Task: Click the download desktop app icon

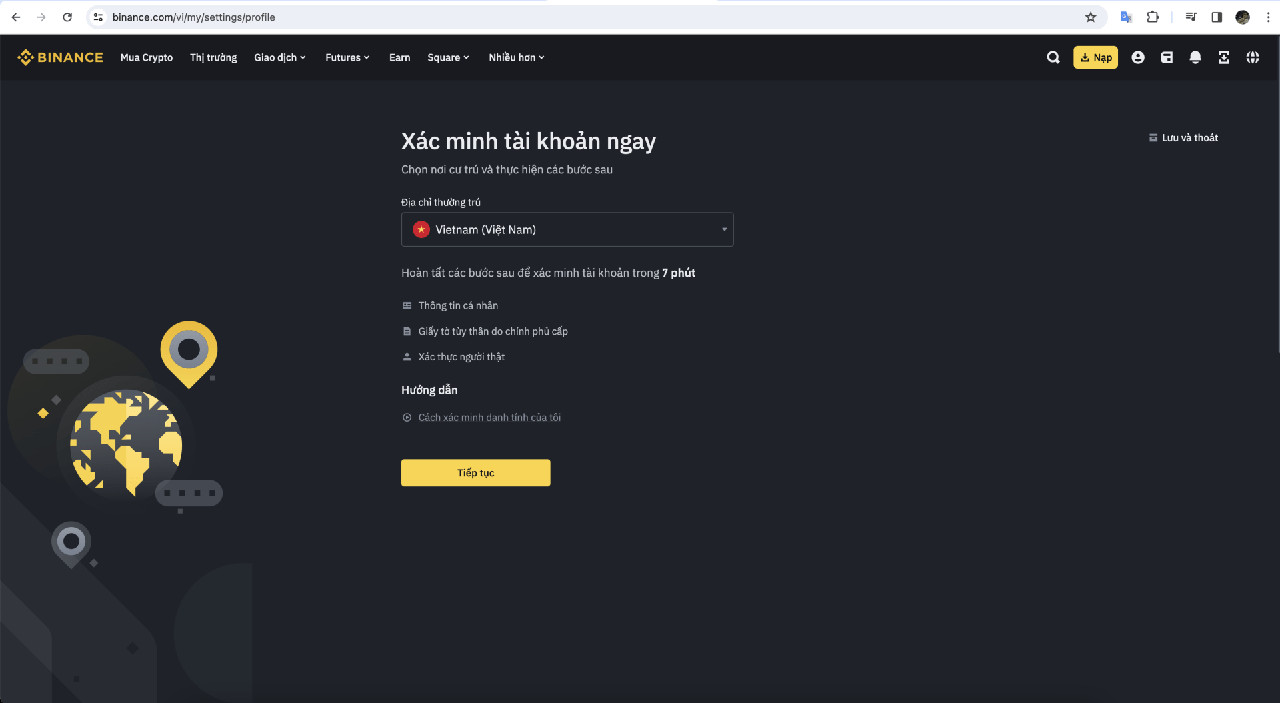Action: click(x=1224, y=57)
